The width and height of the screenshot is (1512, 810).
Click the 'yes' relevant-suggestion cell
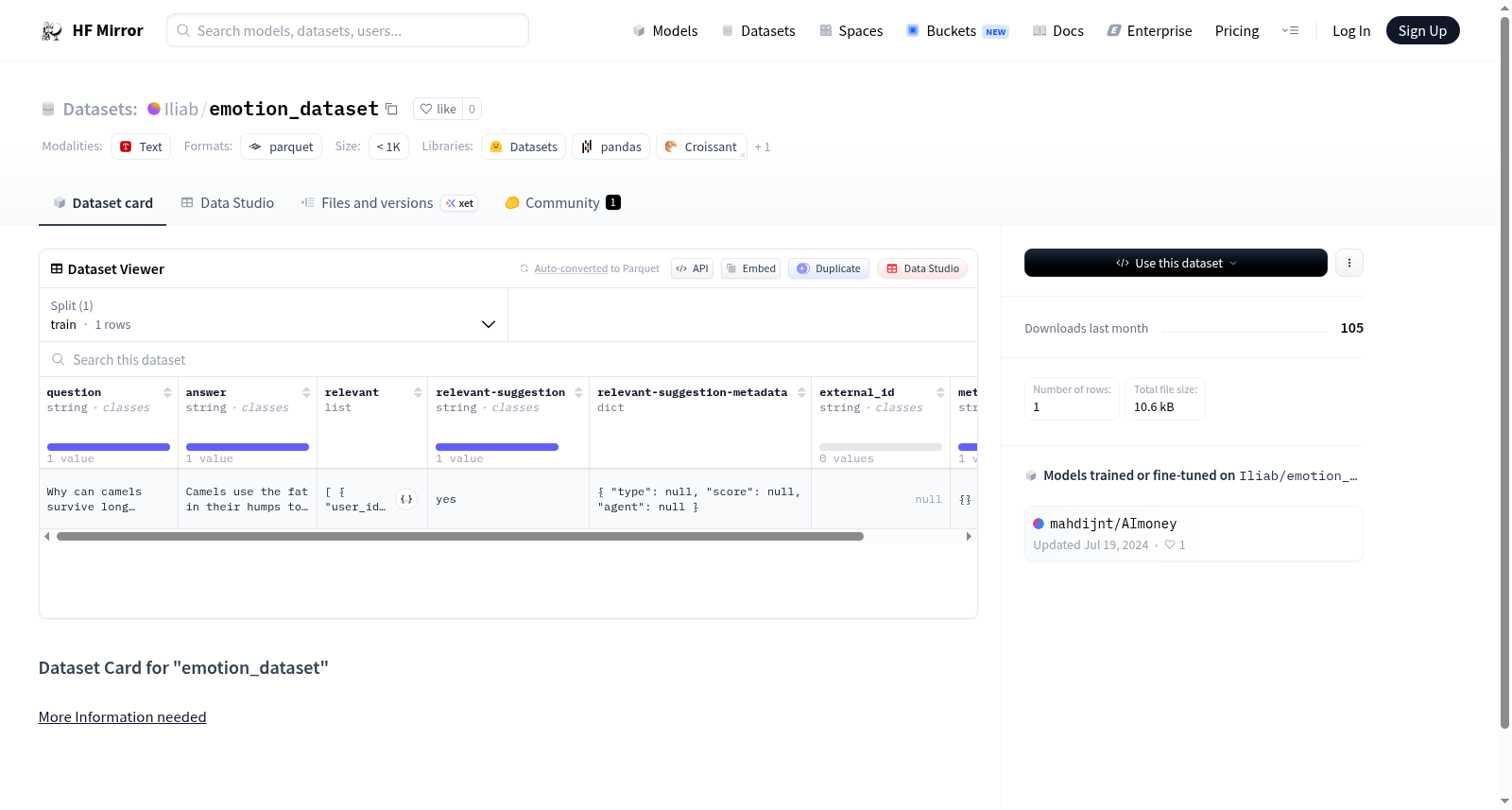pyautogui.click(x=508, y=499)
